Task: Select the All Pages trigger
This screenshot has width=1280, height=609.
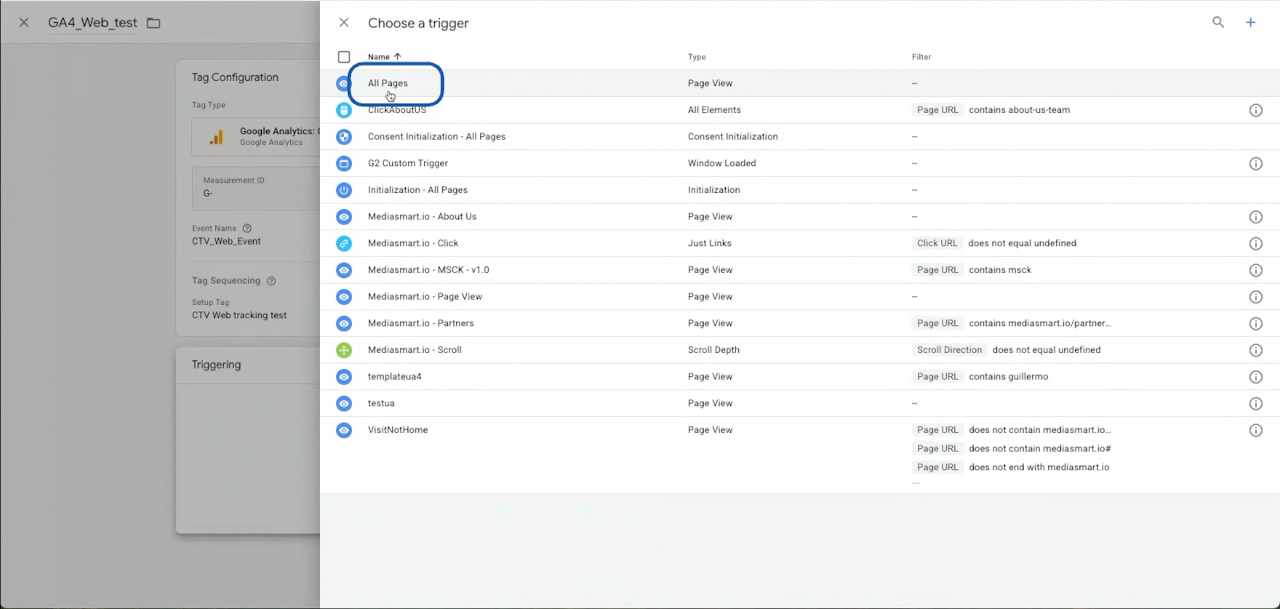Action: pos(388,83)
